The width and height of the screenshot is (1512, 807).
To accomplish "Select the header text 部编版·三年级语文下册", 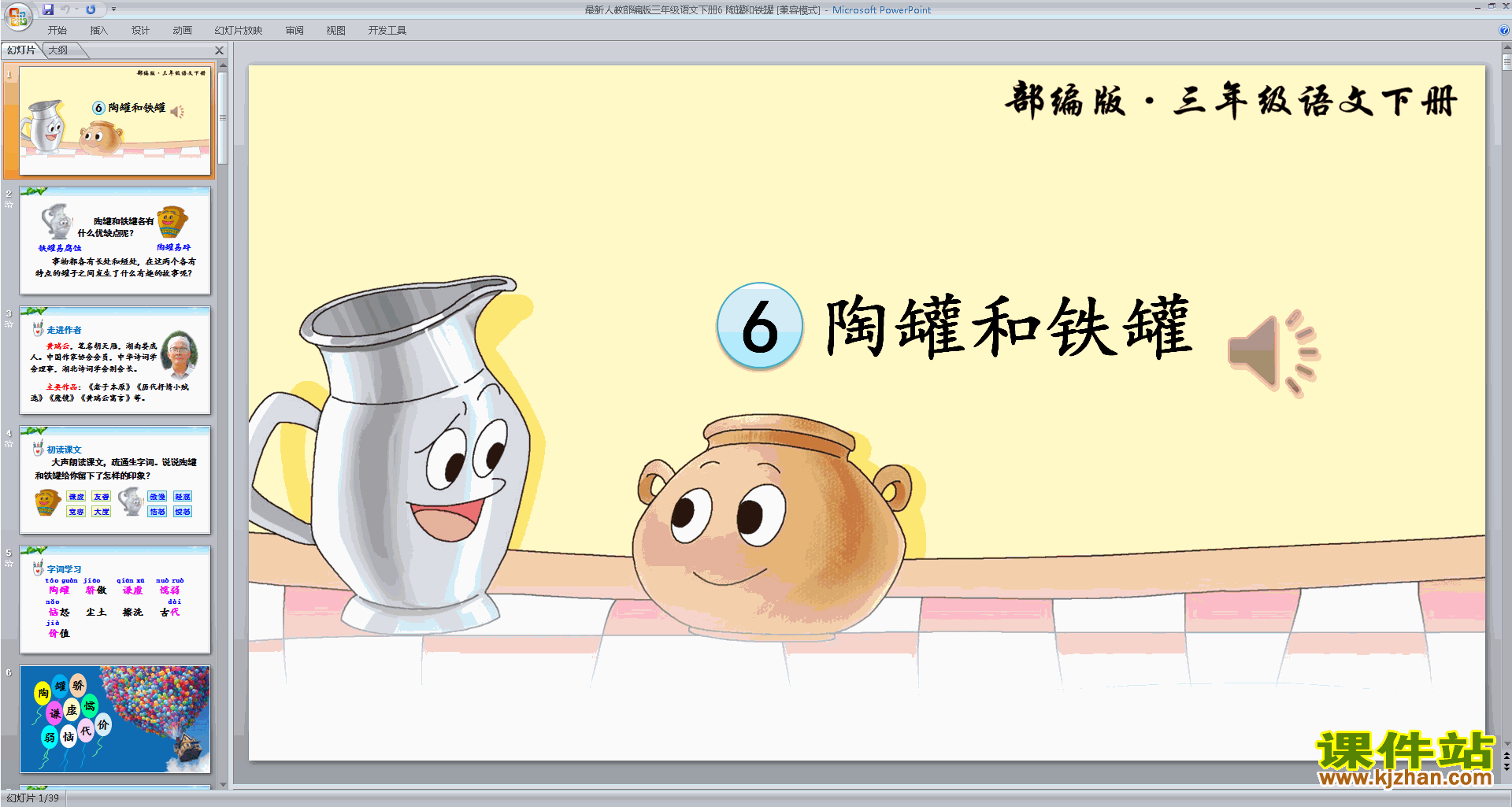I will 1231,100.
